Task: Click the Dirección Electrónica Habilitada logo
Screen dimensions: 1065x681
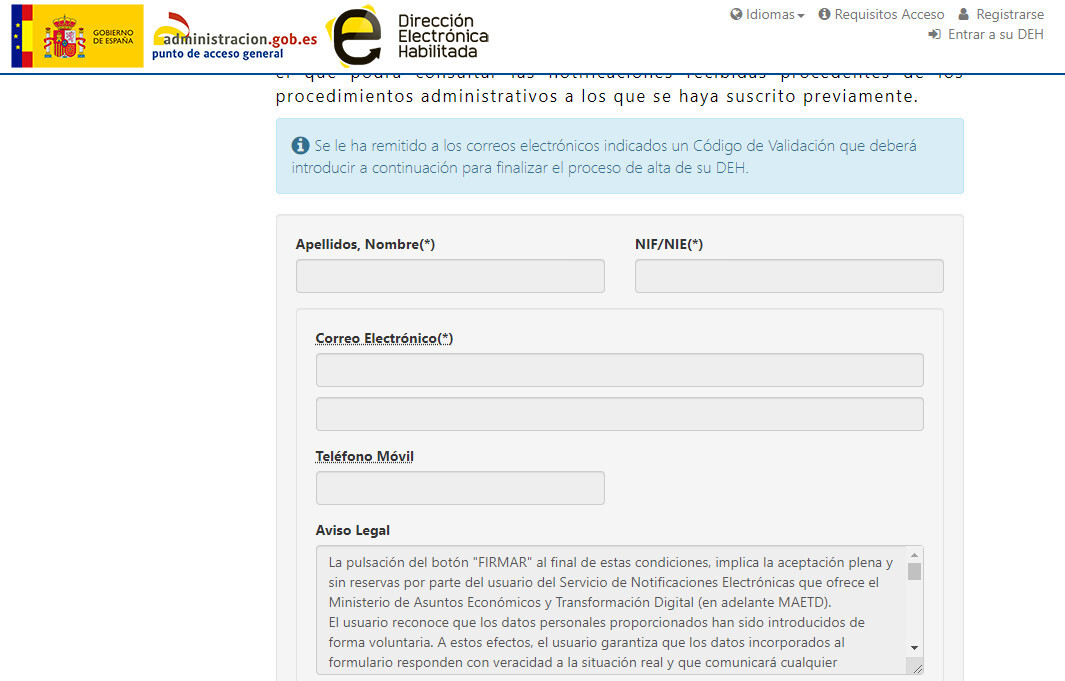Action: (410, 36)
